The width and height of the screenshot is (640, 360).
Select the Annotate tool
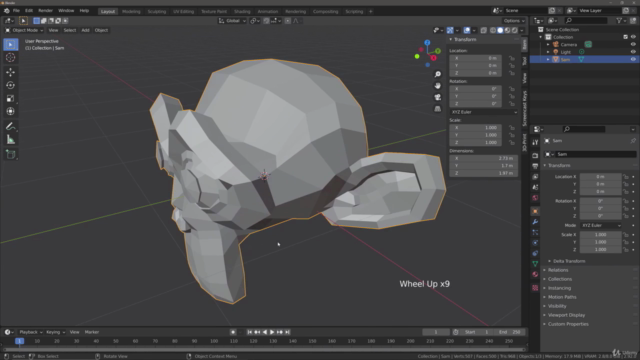pyautogui.click(x=11, y=127)
